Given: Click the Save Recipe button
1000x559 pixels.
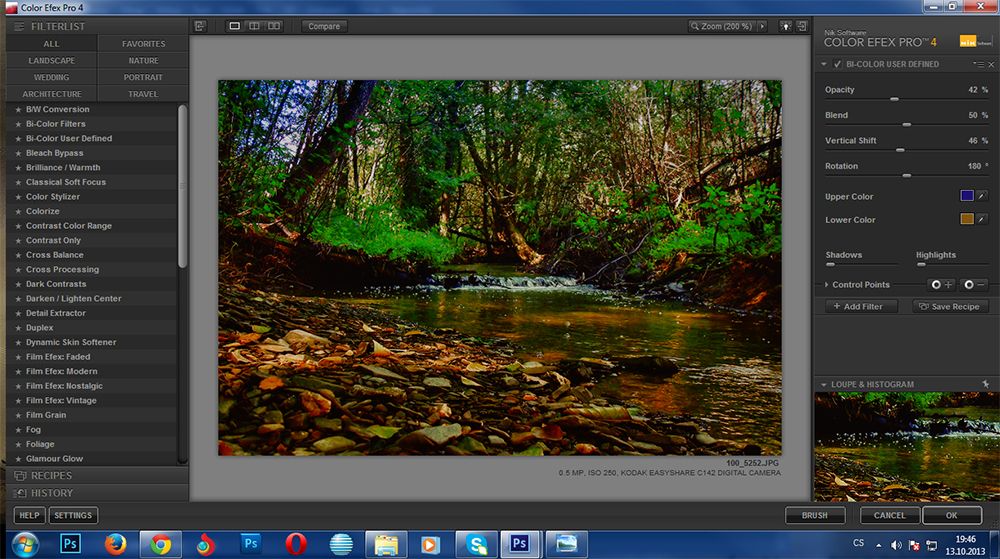Looking at the screenshot, I should pos(949,307).
